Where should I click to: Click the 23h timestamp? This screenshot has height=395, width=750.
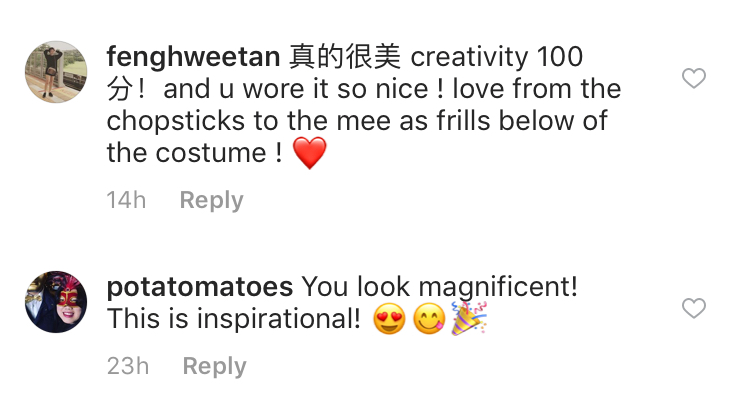[128, 366]
